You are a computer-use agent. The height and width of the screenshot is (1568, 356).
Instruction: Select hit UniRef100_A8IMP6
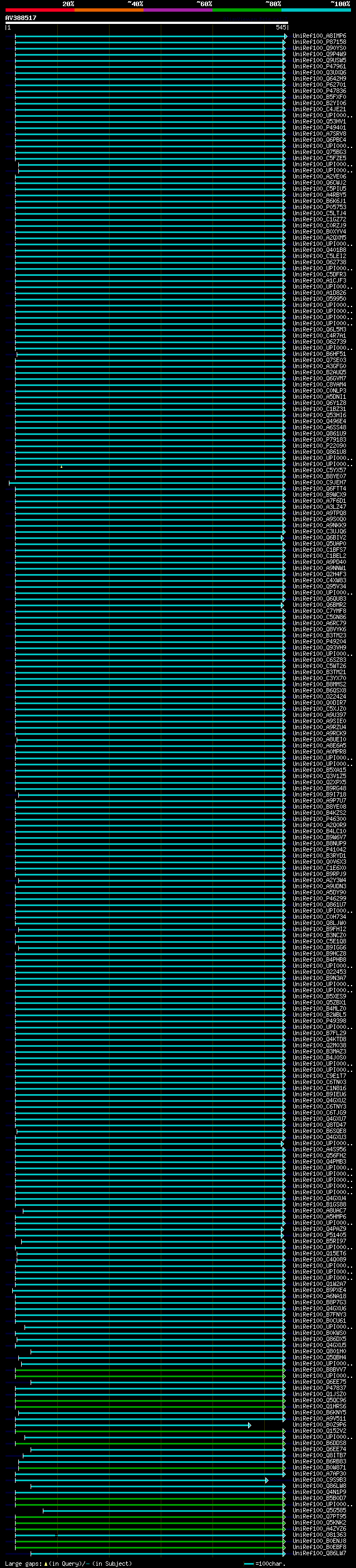click(319, 36)
